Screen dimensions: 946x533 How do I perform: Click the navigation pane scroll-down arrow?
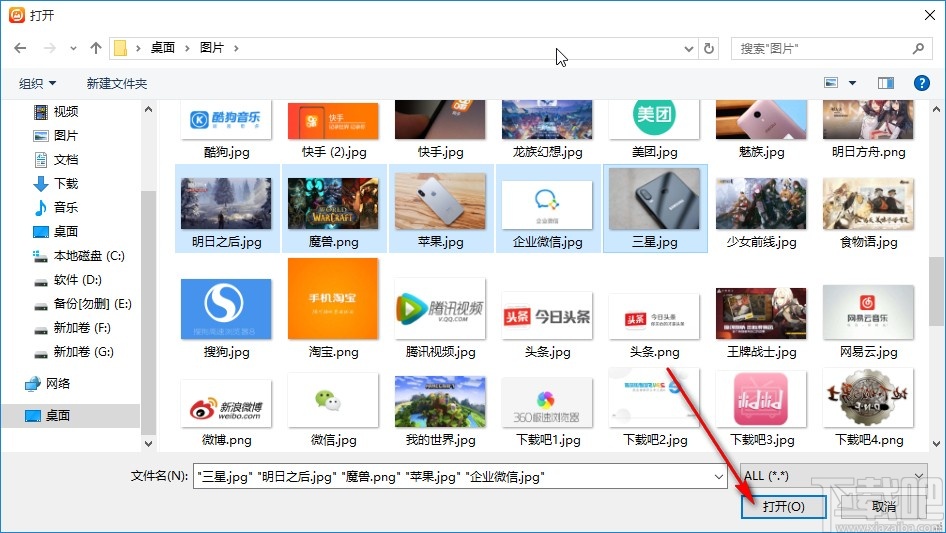coord(148,444)
